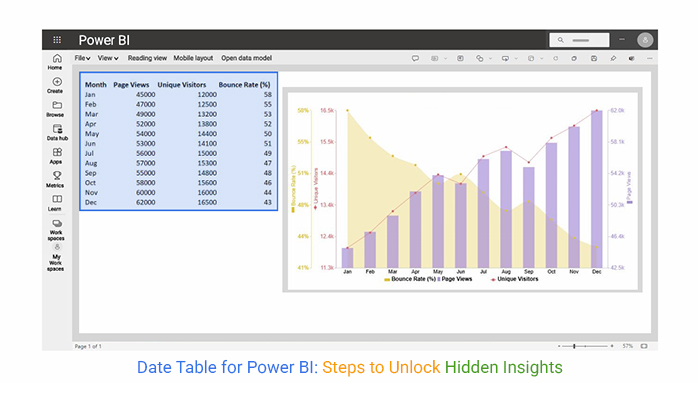Click the 62000 page views cell
The width and height of the screenshot is (698, 400).
[146, 202]
